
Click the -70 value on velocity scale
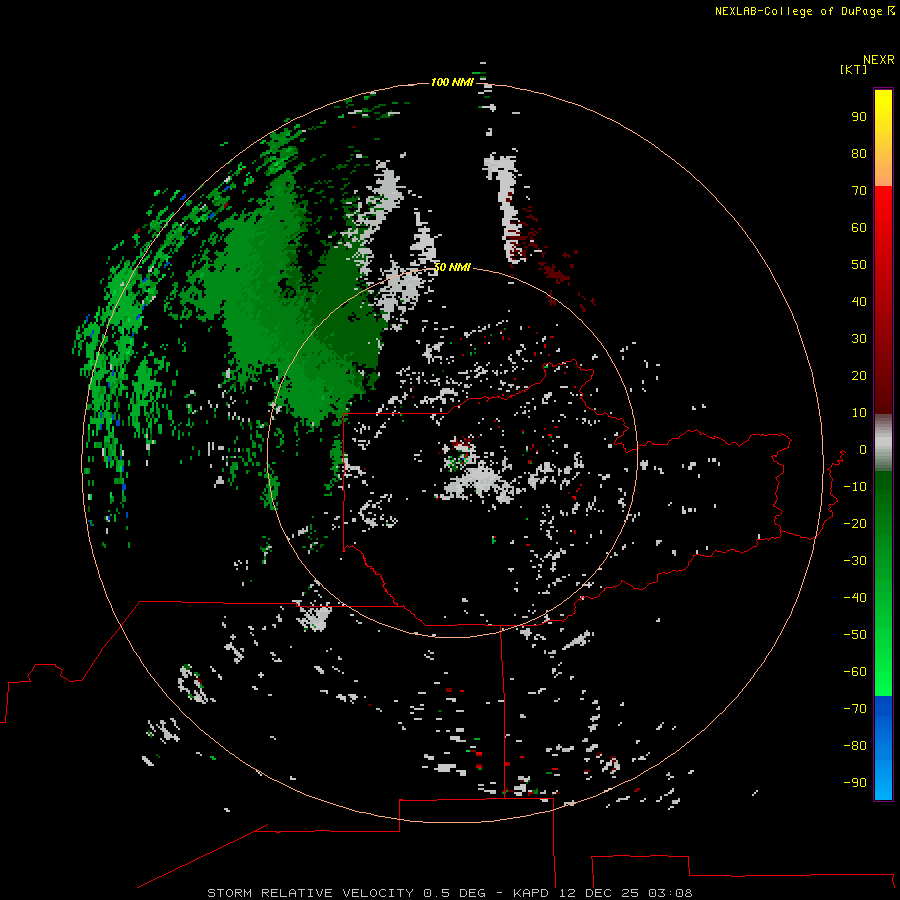pyautogui.click(x=855, y=709)
